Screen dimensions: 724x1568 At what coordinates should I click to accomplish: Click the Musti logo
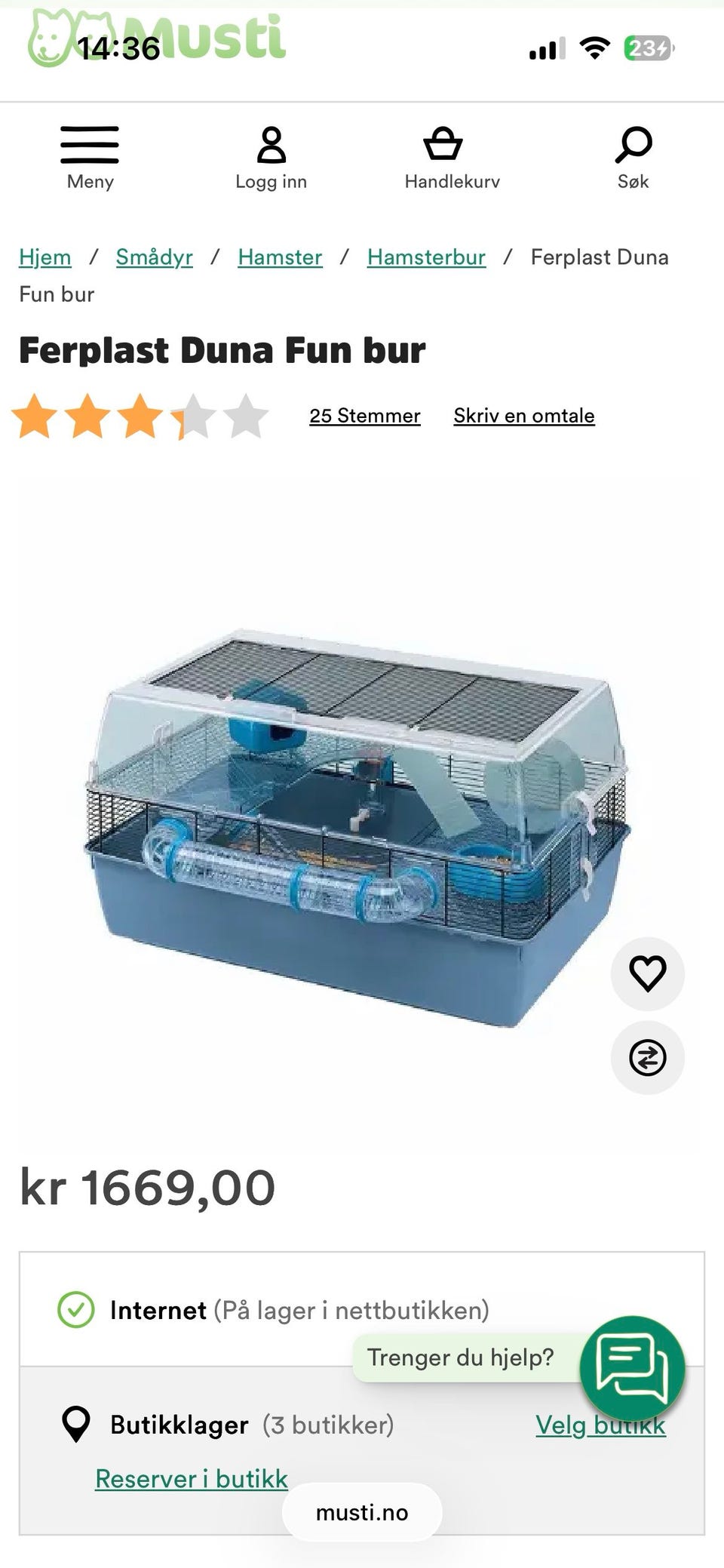tap(157, 39)
